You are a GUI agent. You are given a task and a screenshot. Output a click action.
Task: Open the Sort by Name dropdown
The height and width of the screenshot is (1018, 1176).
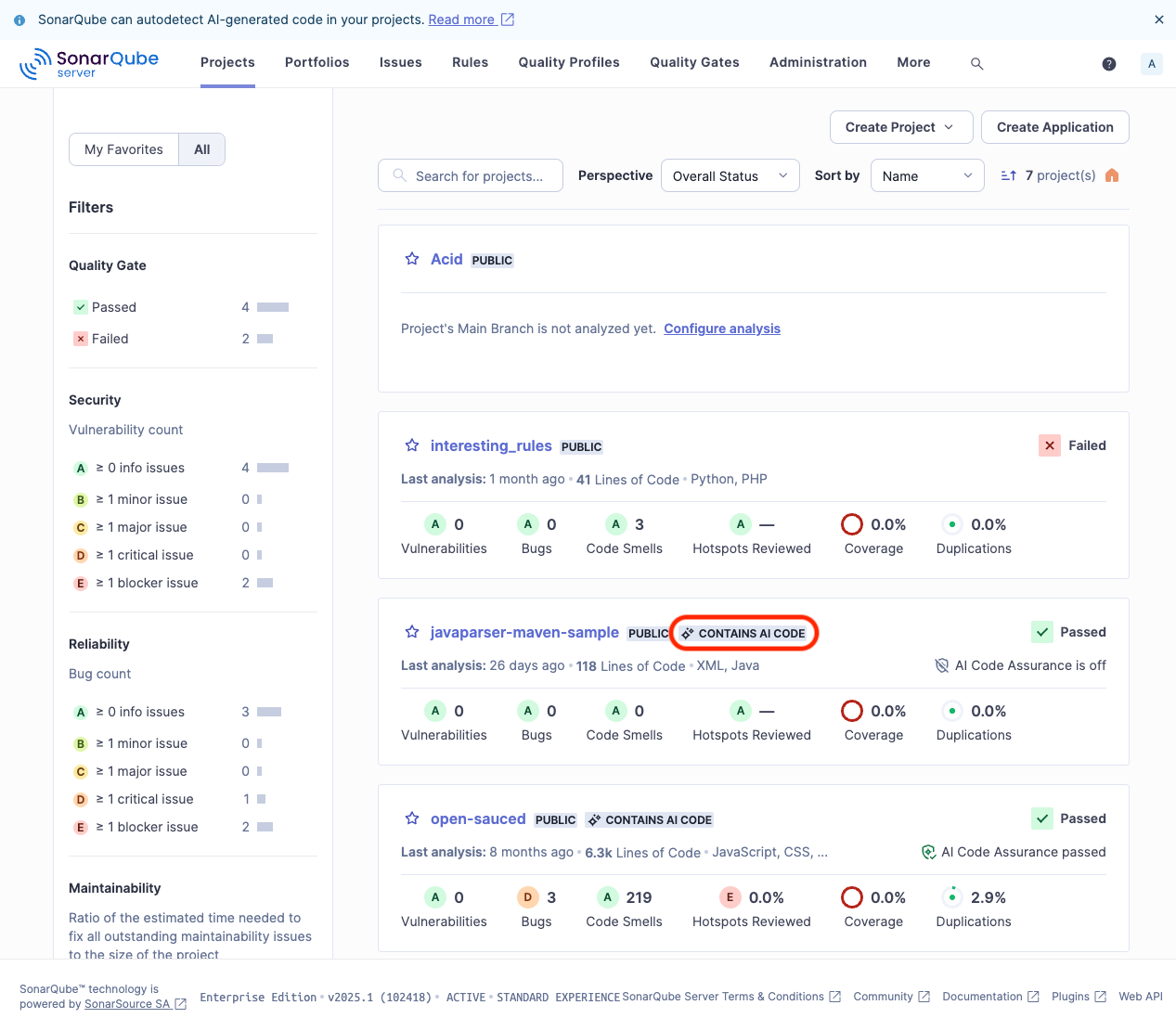926,174
